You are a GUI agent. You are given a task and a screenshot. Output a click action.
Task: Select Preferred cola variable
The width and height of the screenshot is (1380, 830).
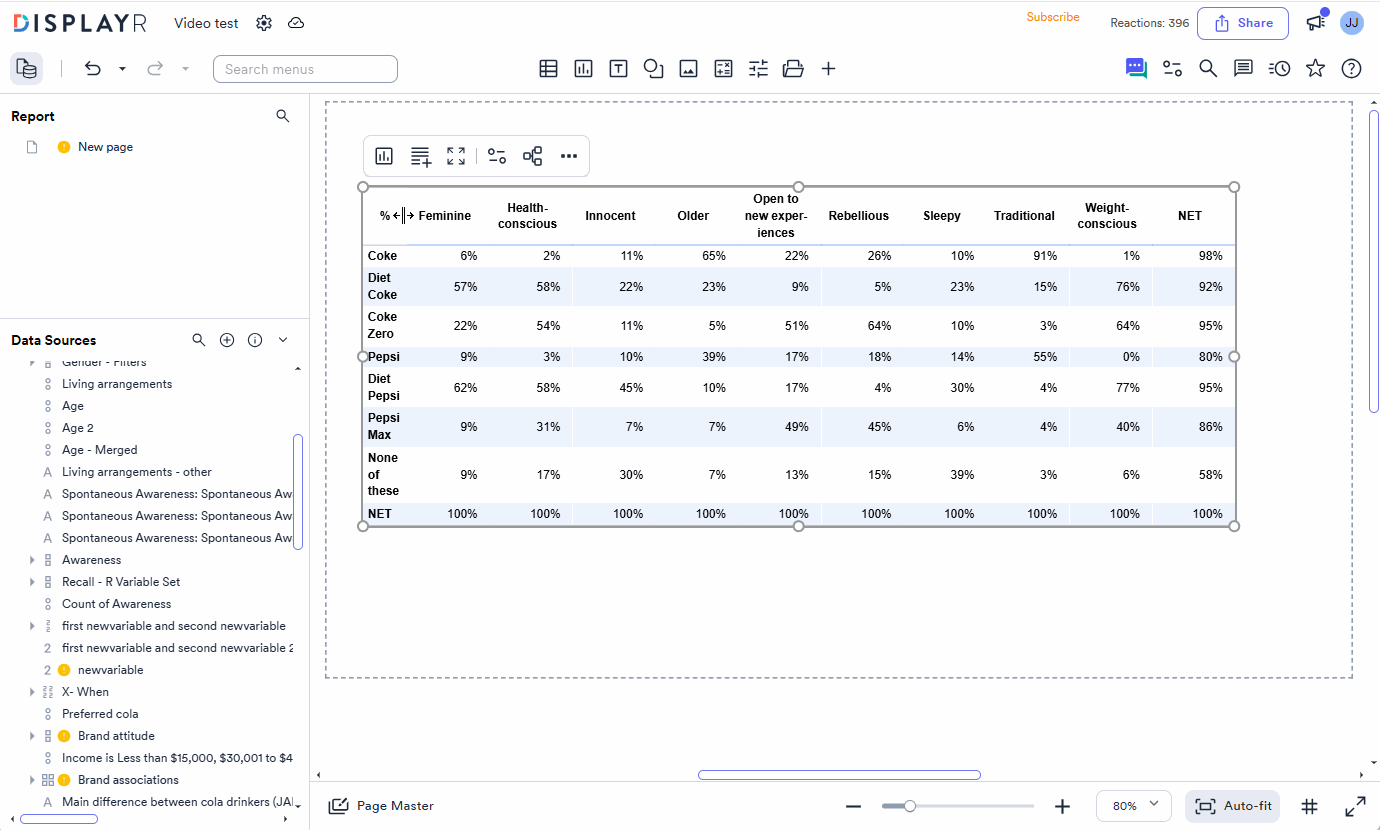point(100,714)
